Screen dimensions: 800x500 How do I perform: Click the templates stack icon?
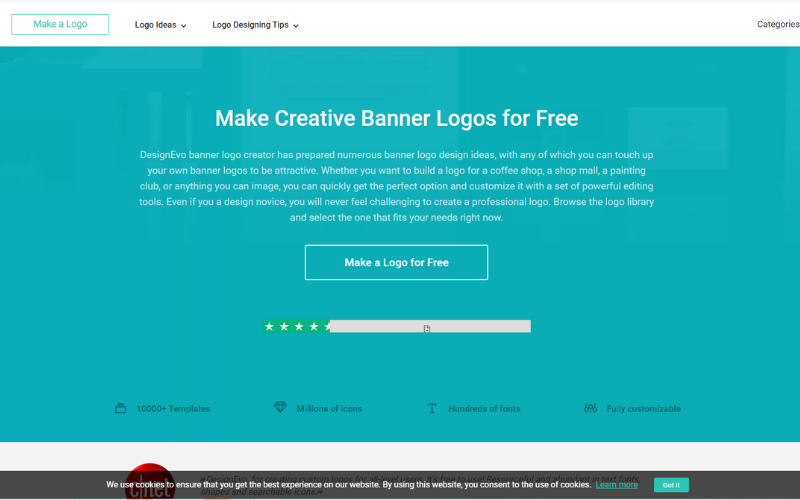(x=120, y=408)
